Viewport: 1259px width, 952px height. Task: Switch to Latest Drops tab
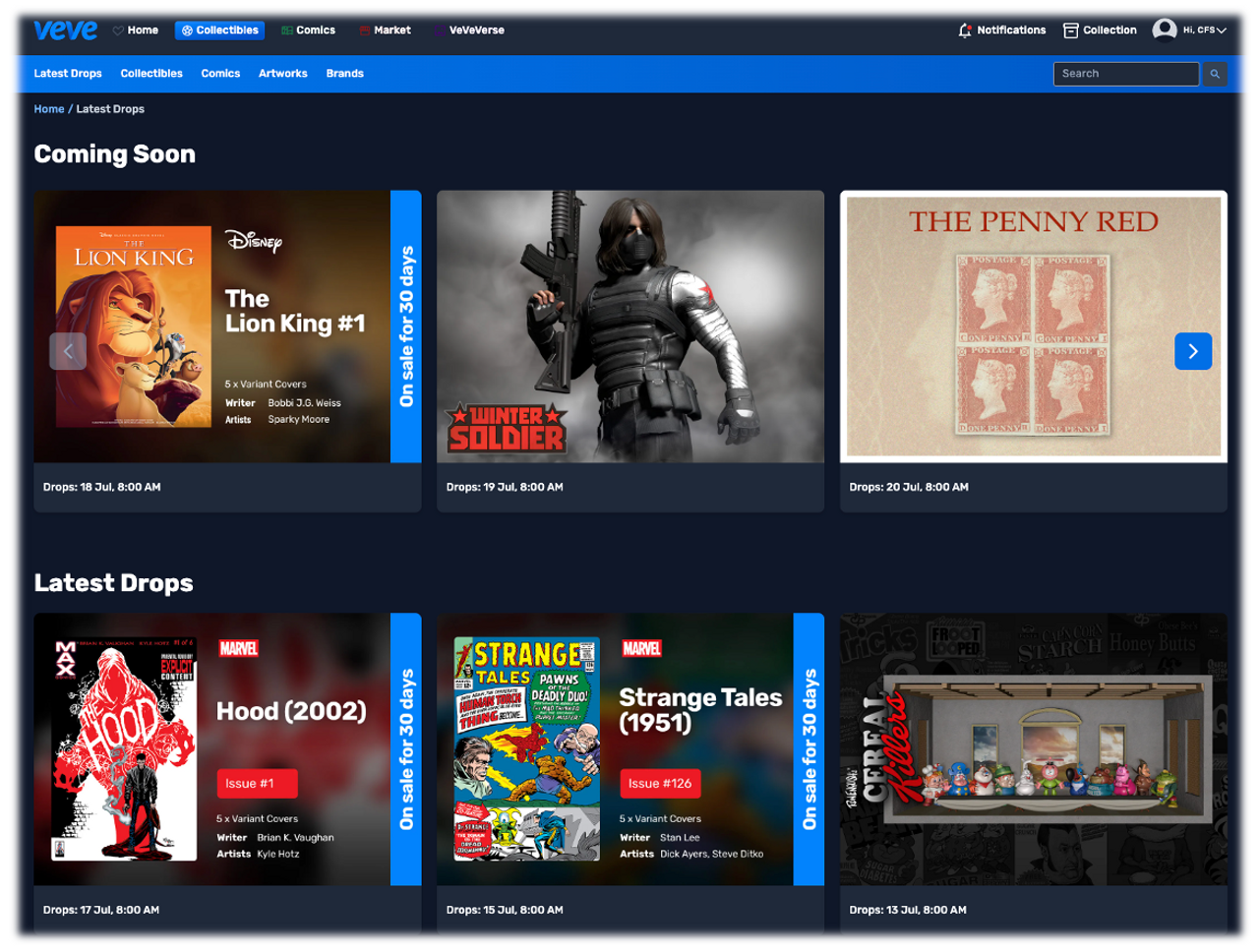pyautogui.click(x=68, y=74)
